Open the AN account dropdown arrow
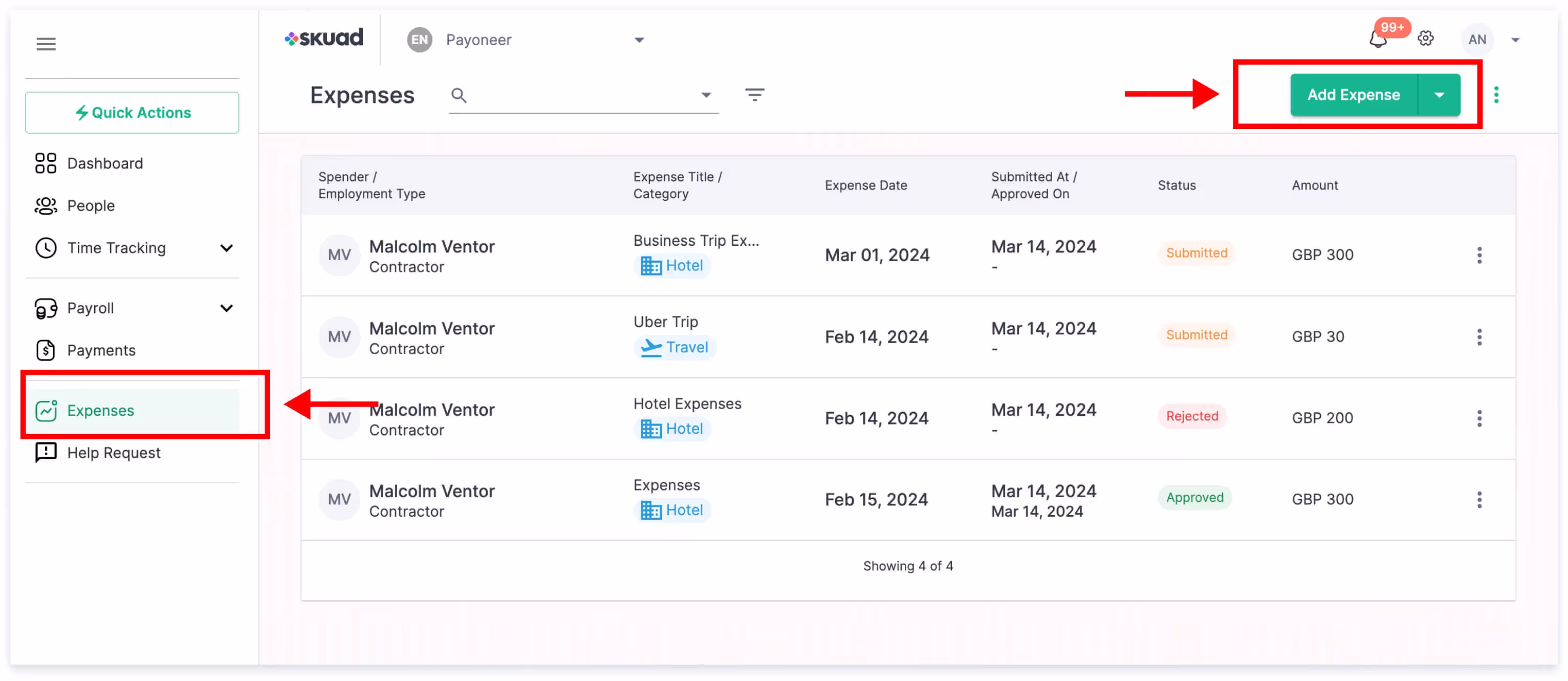This screenshot has height=681, width=1568. 1515,40
